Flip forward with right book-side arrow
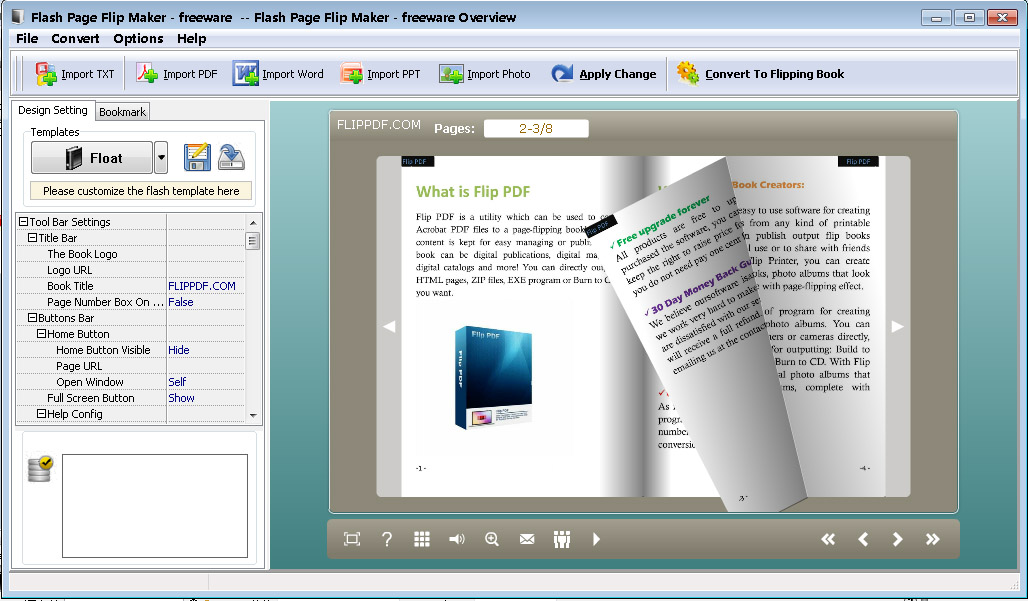 pos(897,326)
